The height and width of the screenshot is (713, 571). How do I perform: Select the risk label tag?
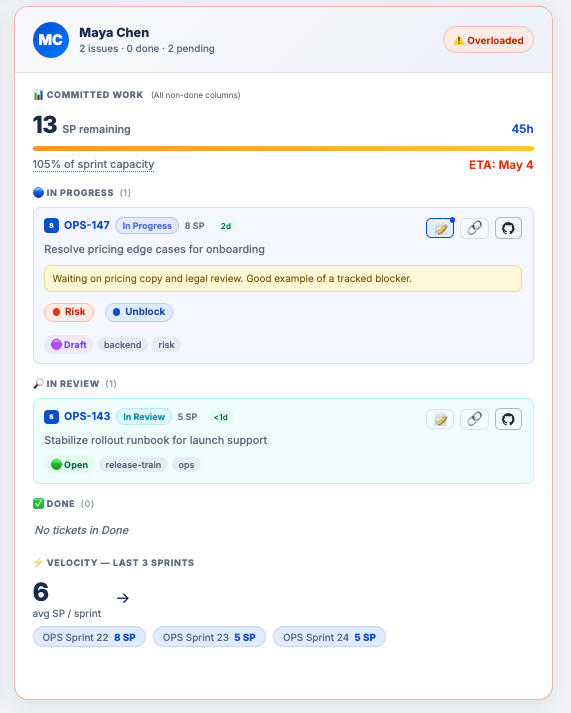click(166, 345)
